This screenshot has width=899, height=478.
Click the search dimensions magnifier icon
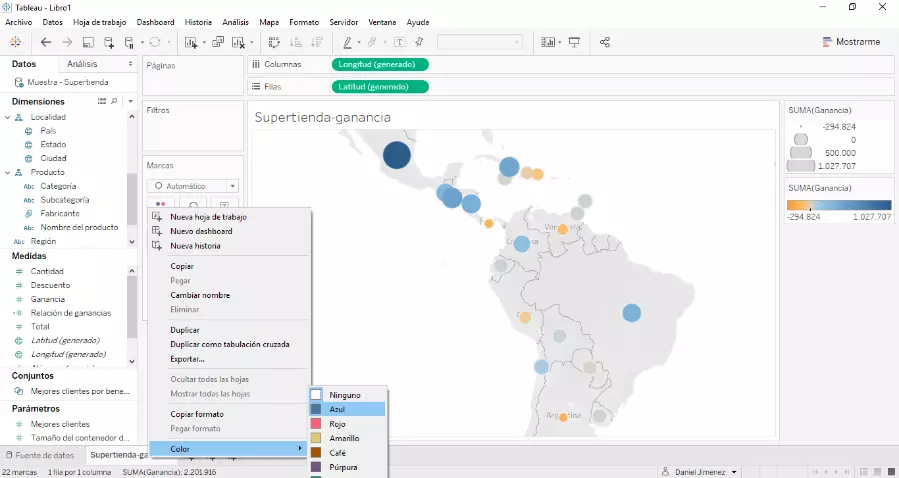115,101
